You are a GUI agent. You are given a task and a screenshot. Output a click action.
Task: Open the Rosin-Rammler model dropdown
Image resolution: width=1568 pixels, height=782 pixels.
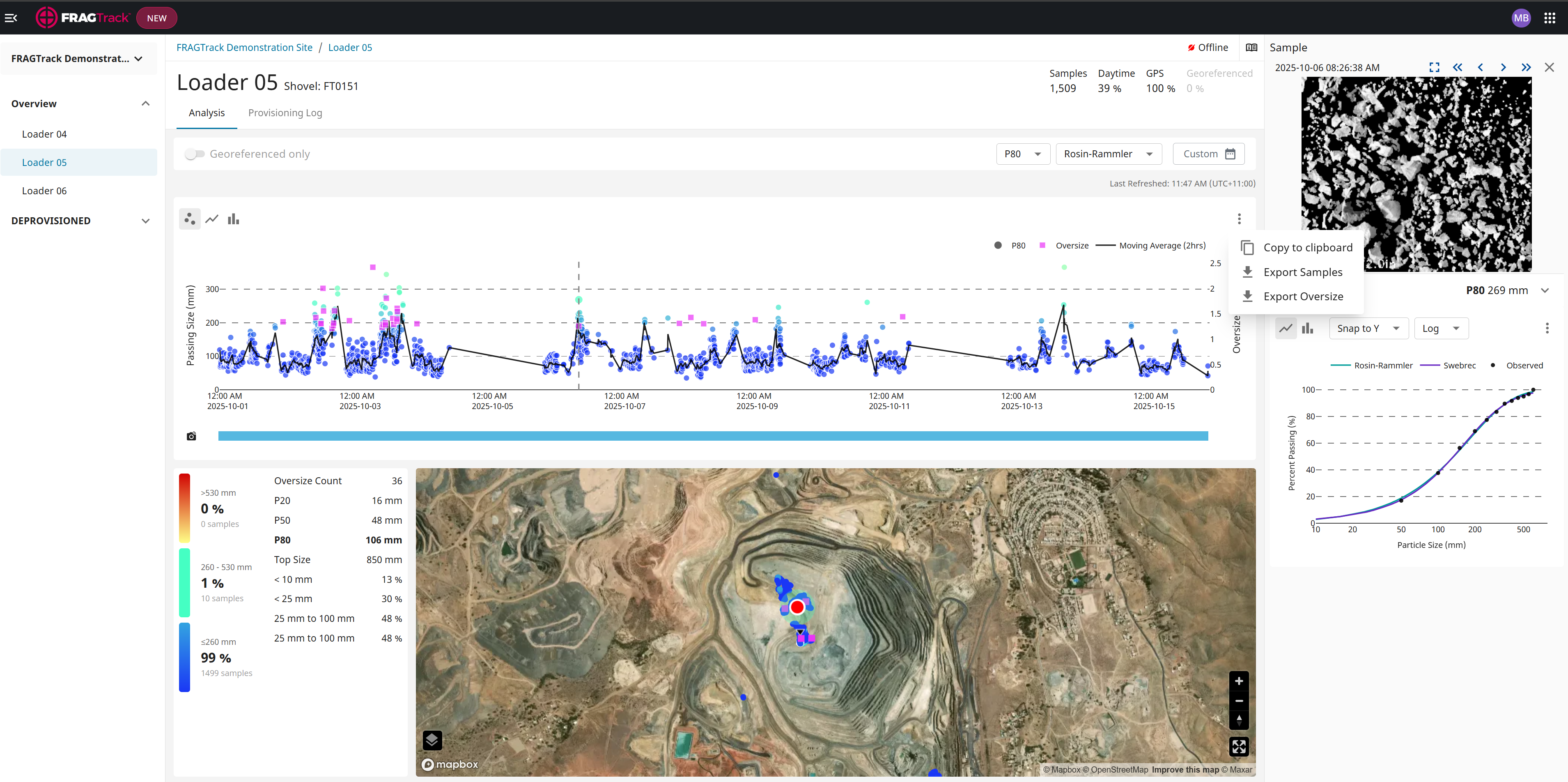coord(1109,154)
